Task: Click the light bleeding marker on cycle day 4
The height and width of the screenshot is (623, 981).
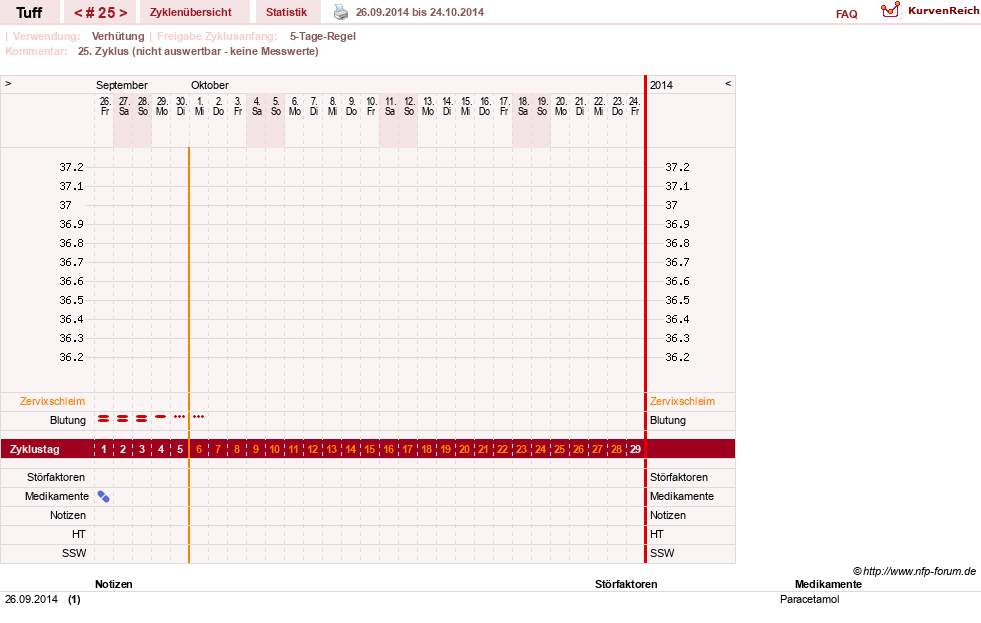Action: [x=161, y=417]
